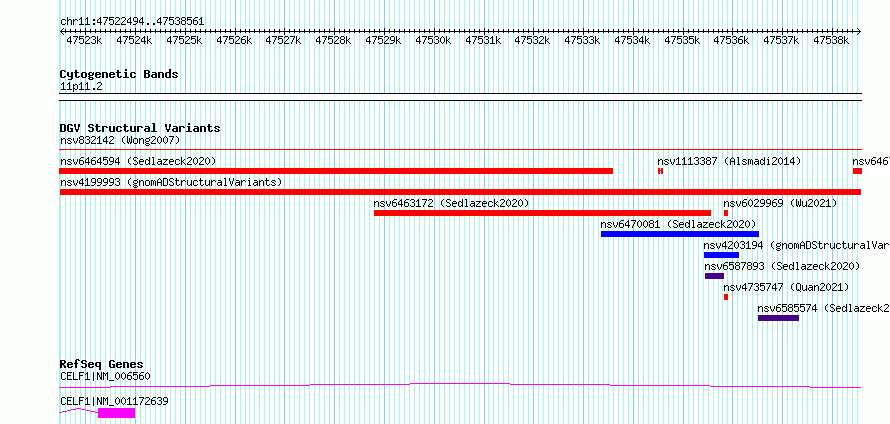Click the 47537k ruler position label

[x=782, y=40]
